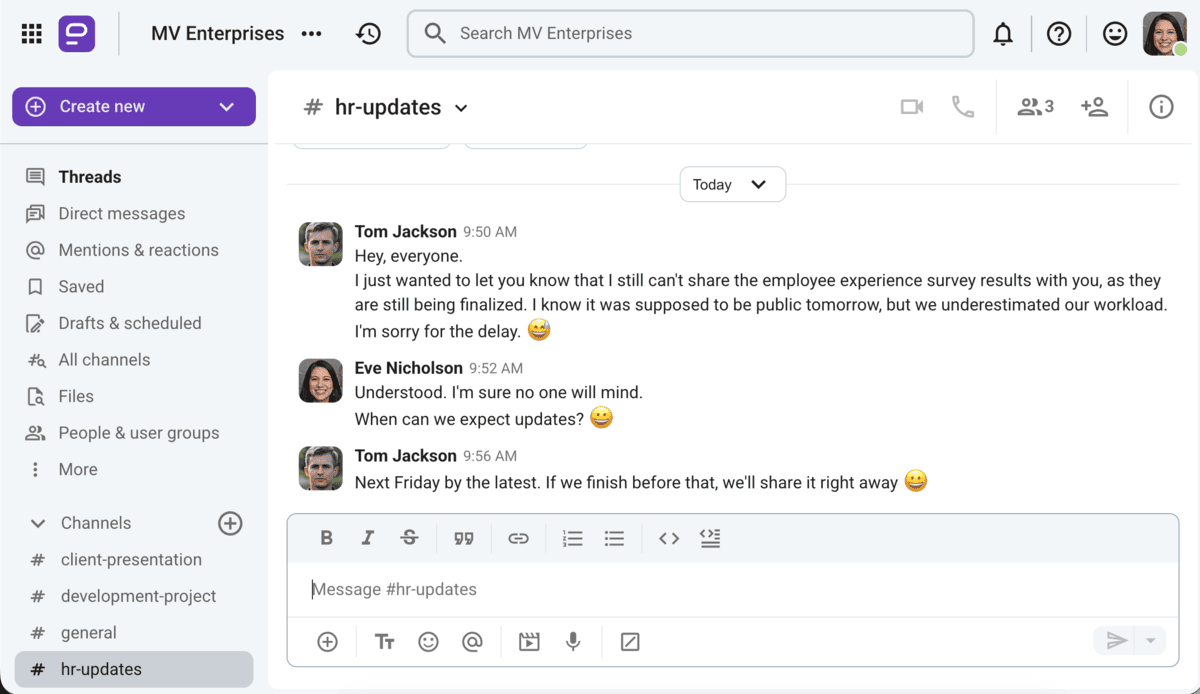Open the general channel
The width and height of the screenshot is (1200, 694).
[90, 632]
